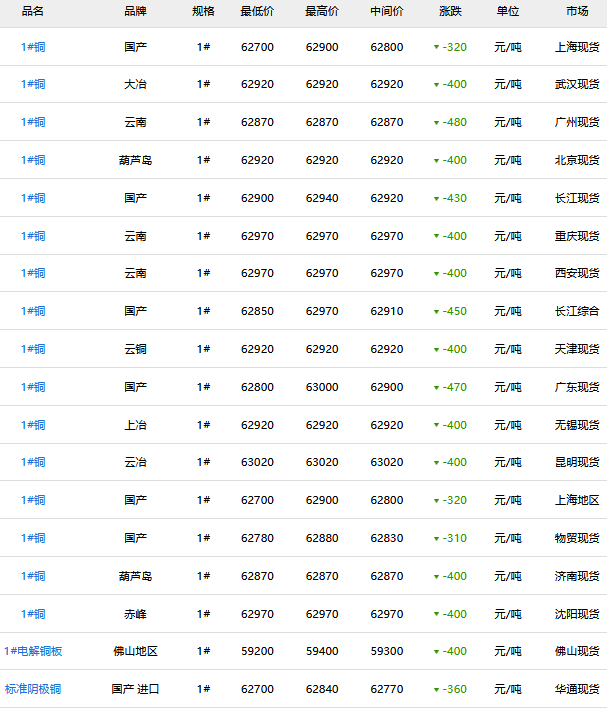The image size is (607, 711).
Task: Select the 1#铜 link for 沈阳现货
Action: click(x=33, y=614)
